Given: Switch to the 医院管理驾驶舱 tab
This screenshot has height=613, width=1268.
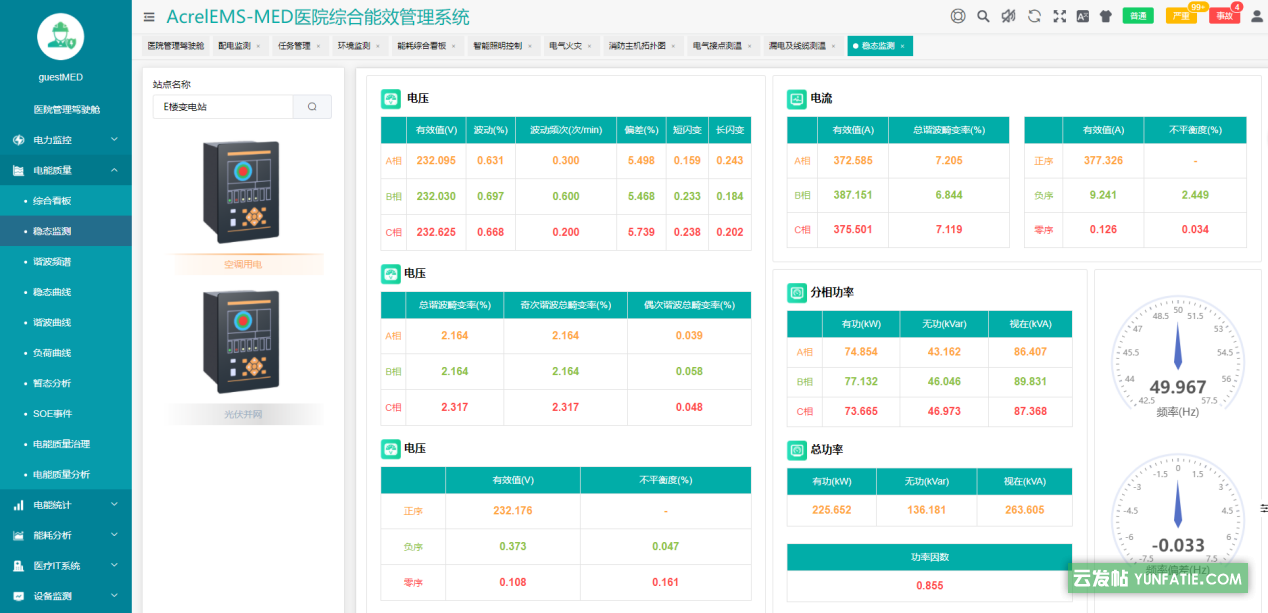Looking at the screenshot, I should [176, 46].
